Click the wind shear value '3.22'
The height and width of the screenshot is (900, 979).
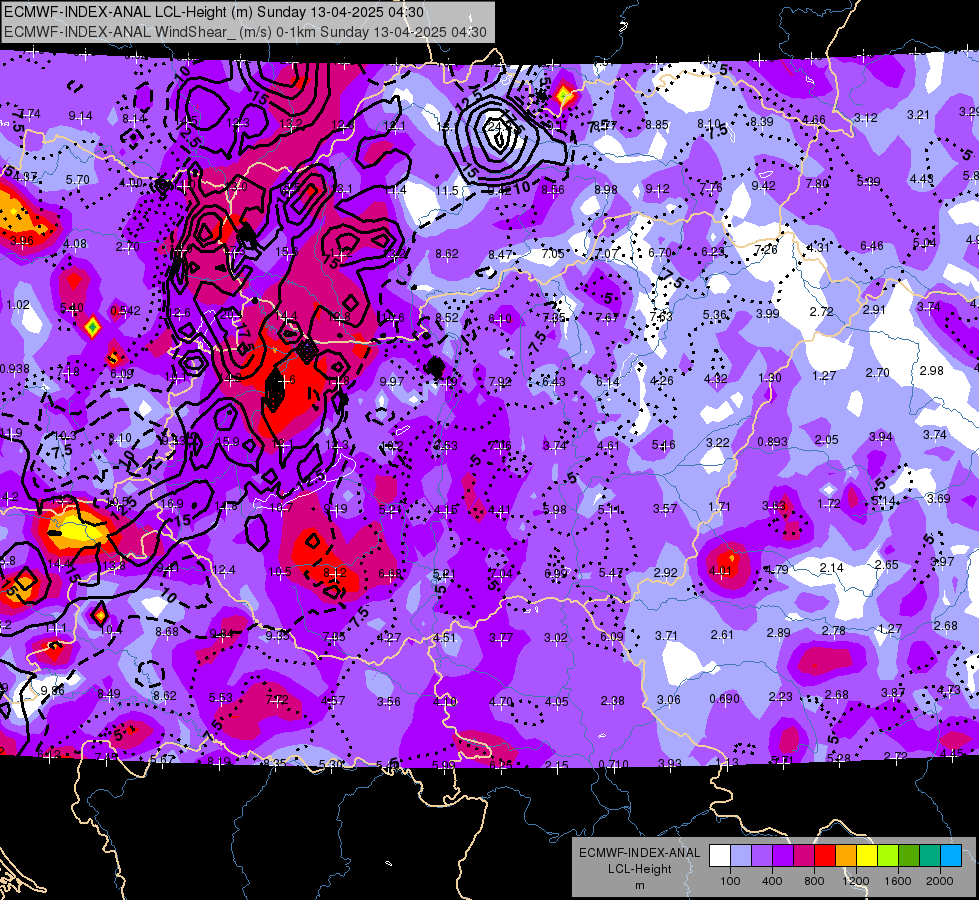[717, 442]
